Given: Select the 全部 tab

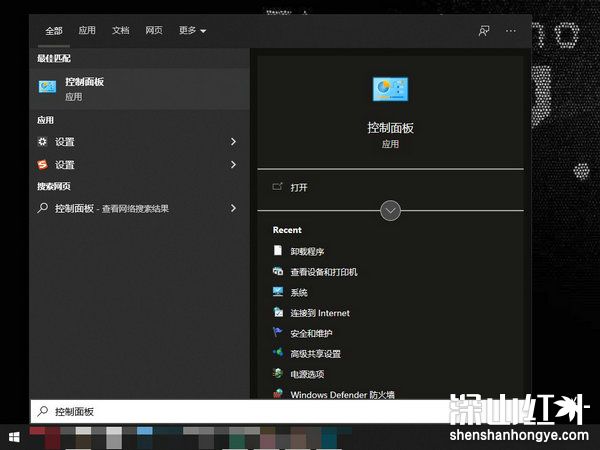Looking at the screenshot, I should tap(54, 31).
